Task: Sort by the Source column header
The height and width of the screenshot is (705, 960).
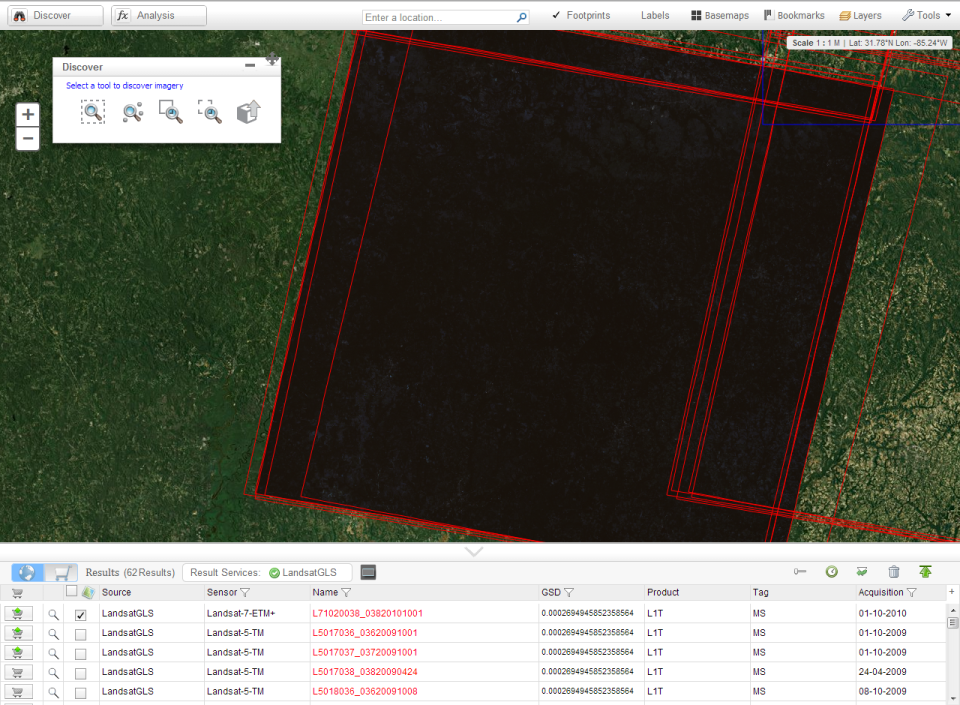Action: click(116, 592)
